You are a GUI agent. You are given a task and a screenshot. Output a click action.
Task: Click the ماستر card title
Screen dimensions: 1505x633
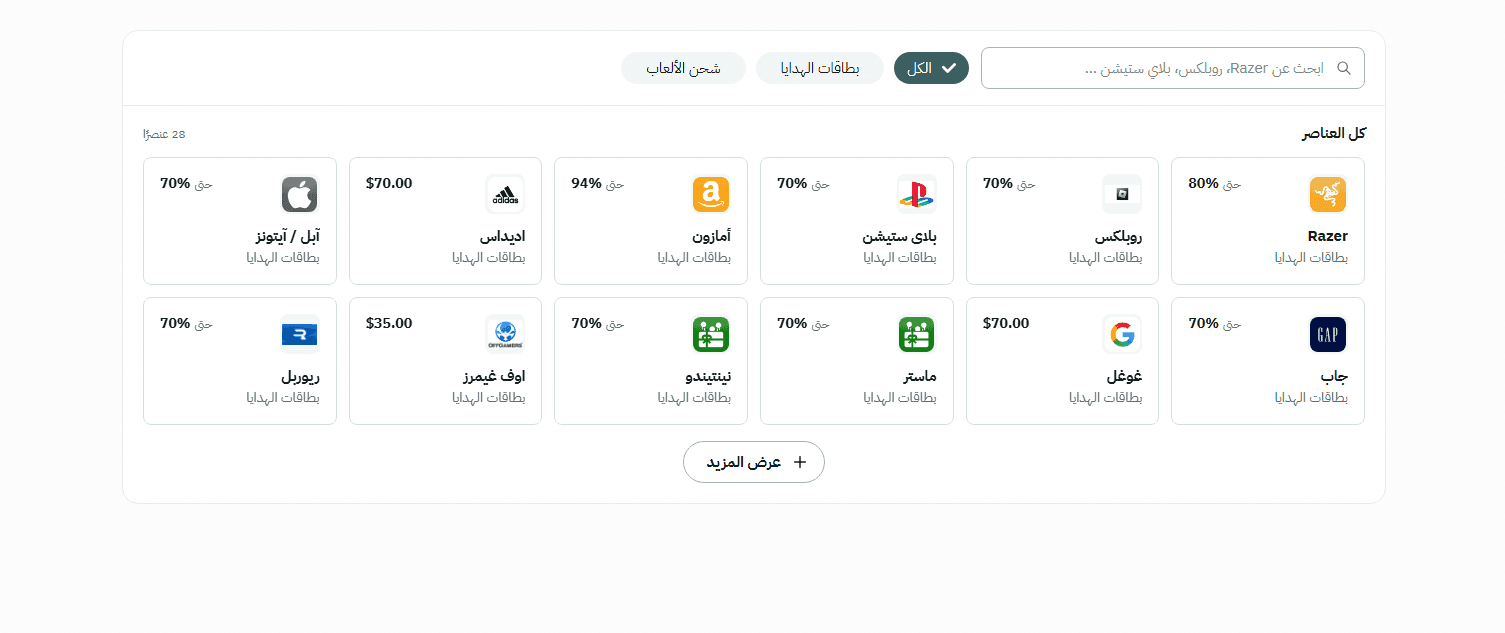pos(920,377)
